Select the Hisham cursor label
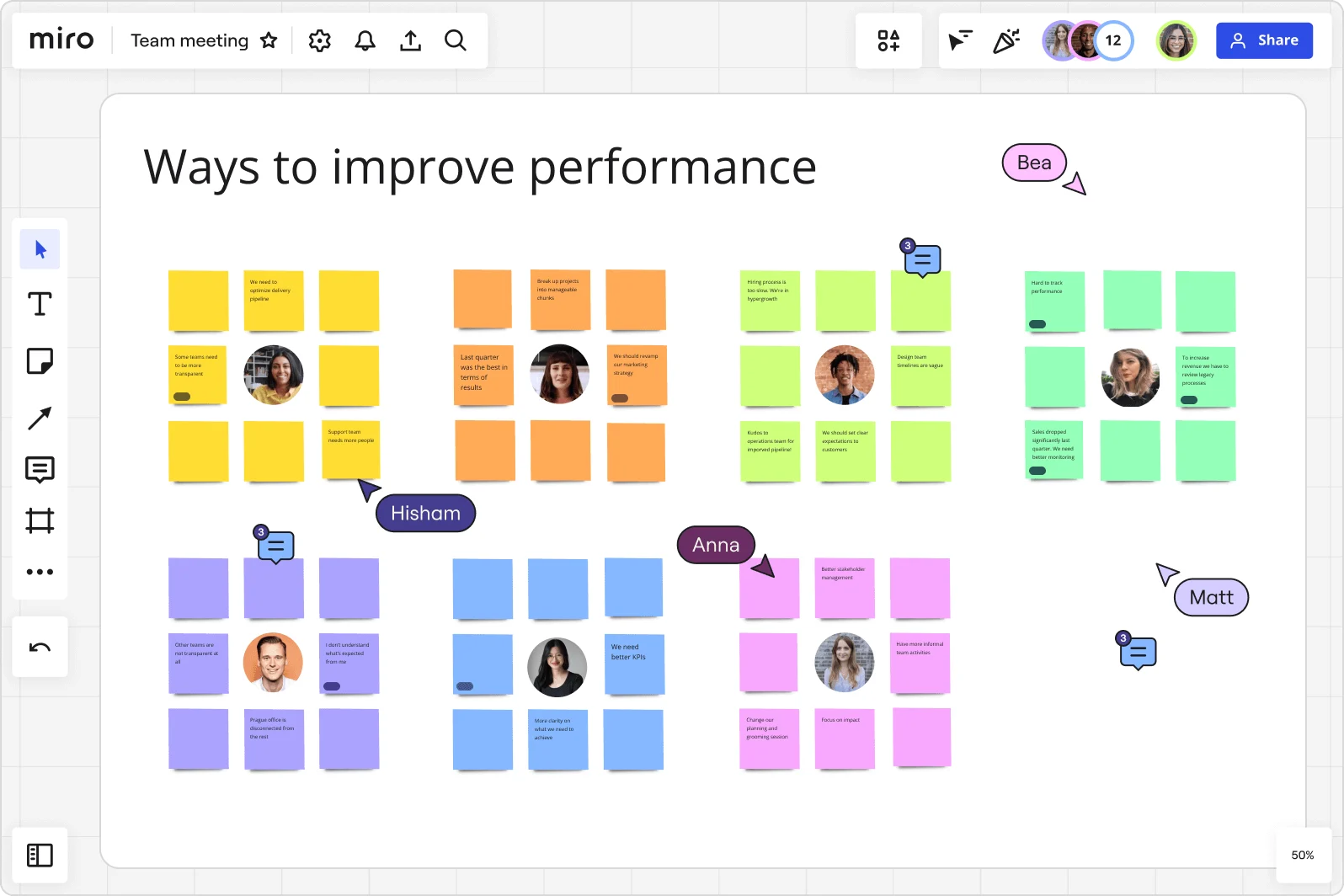The image size is (1344, 896). [x=425, y=513]
